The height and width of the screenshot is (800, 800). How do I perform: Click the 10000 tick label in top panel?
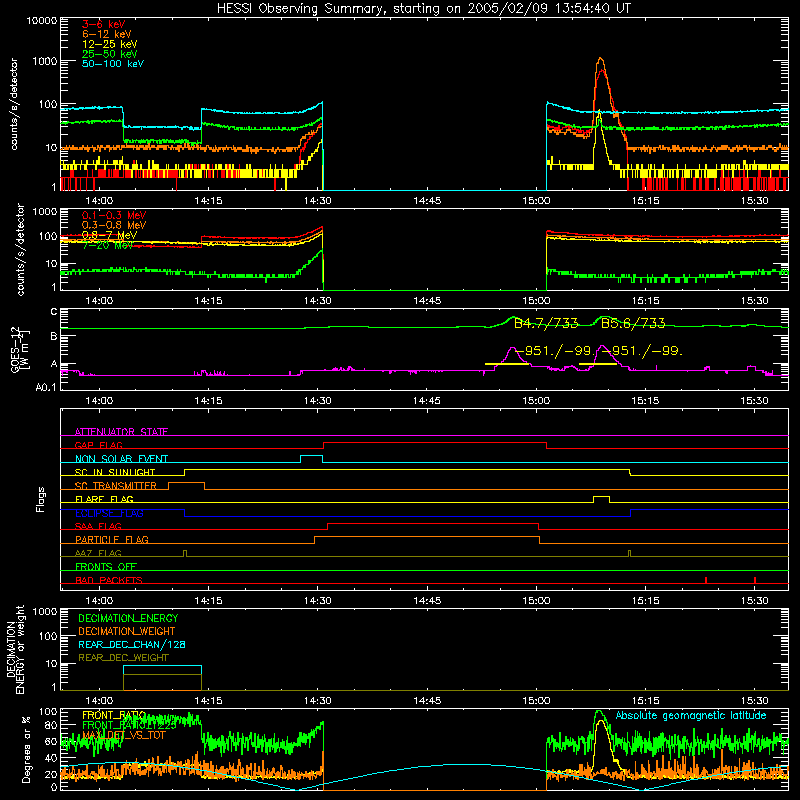[x=41, y=20]
